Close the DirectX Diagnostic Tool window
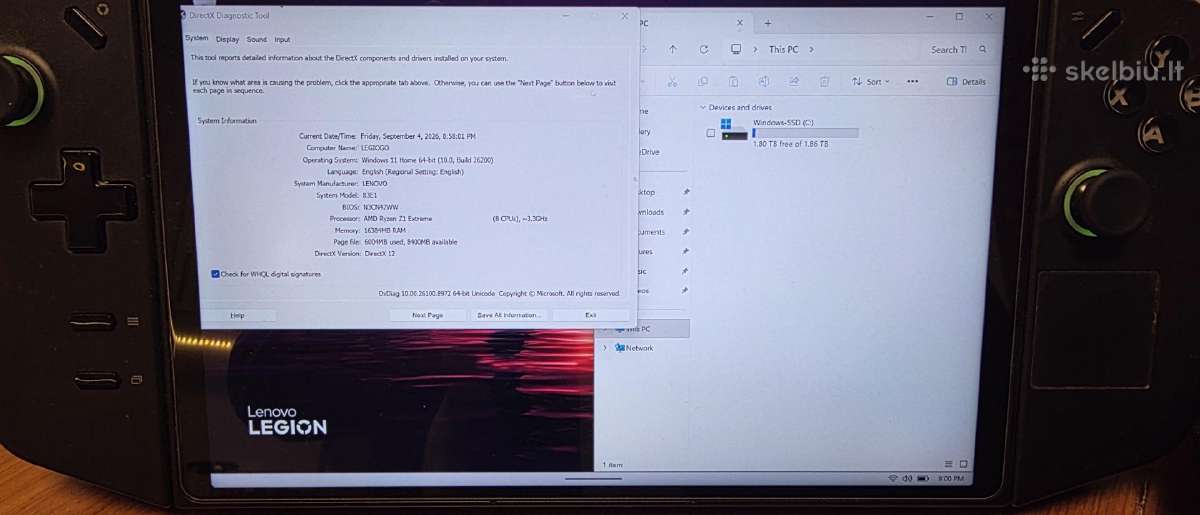 pyautogui.click(x=625, y=16)
